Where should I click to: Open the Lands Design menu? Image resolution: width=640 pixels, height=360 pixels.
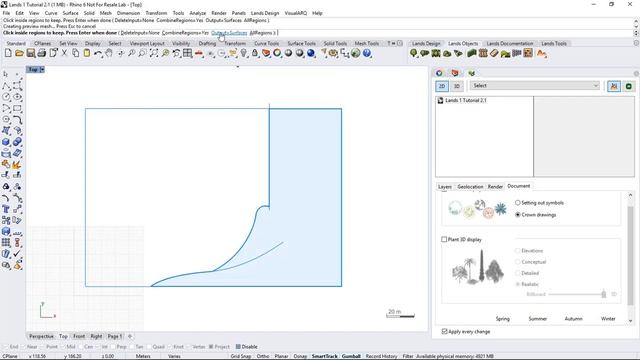(x=265, y=13)
